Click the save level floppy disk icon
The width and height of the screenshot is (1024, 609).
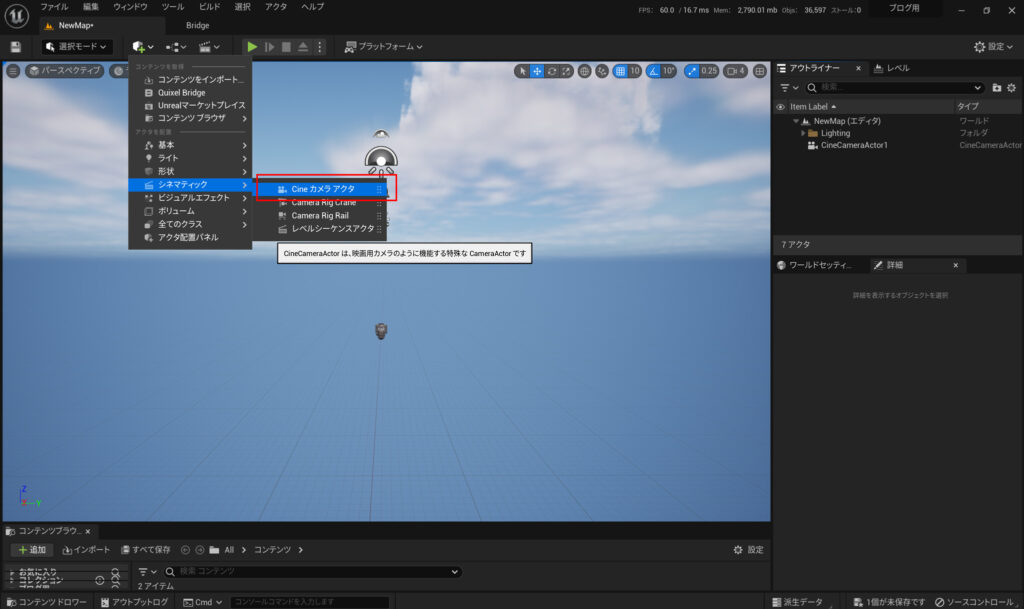point(15,47)
